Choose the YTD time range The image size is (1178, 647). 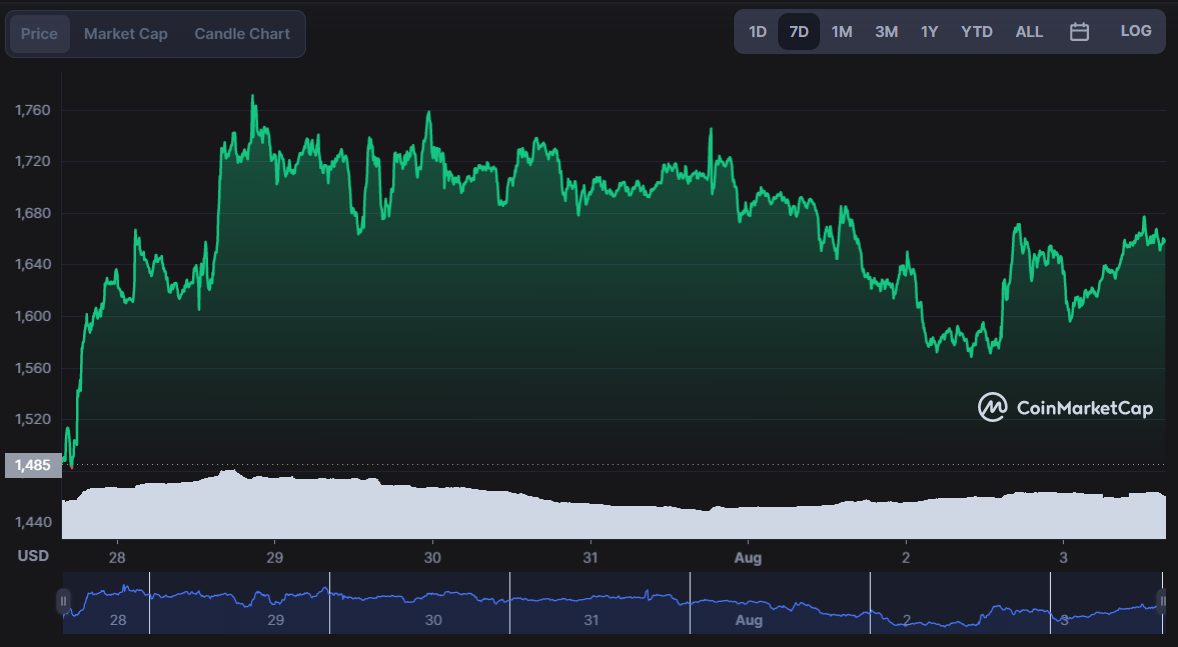(977, 32)
